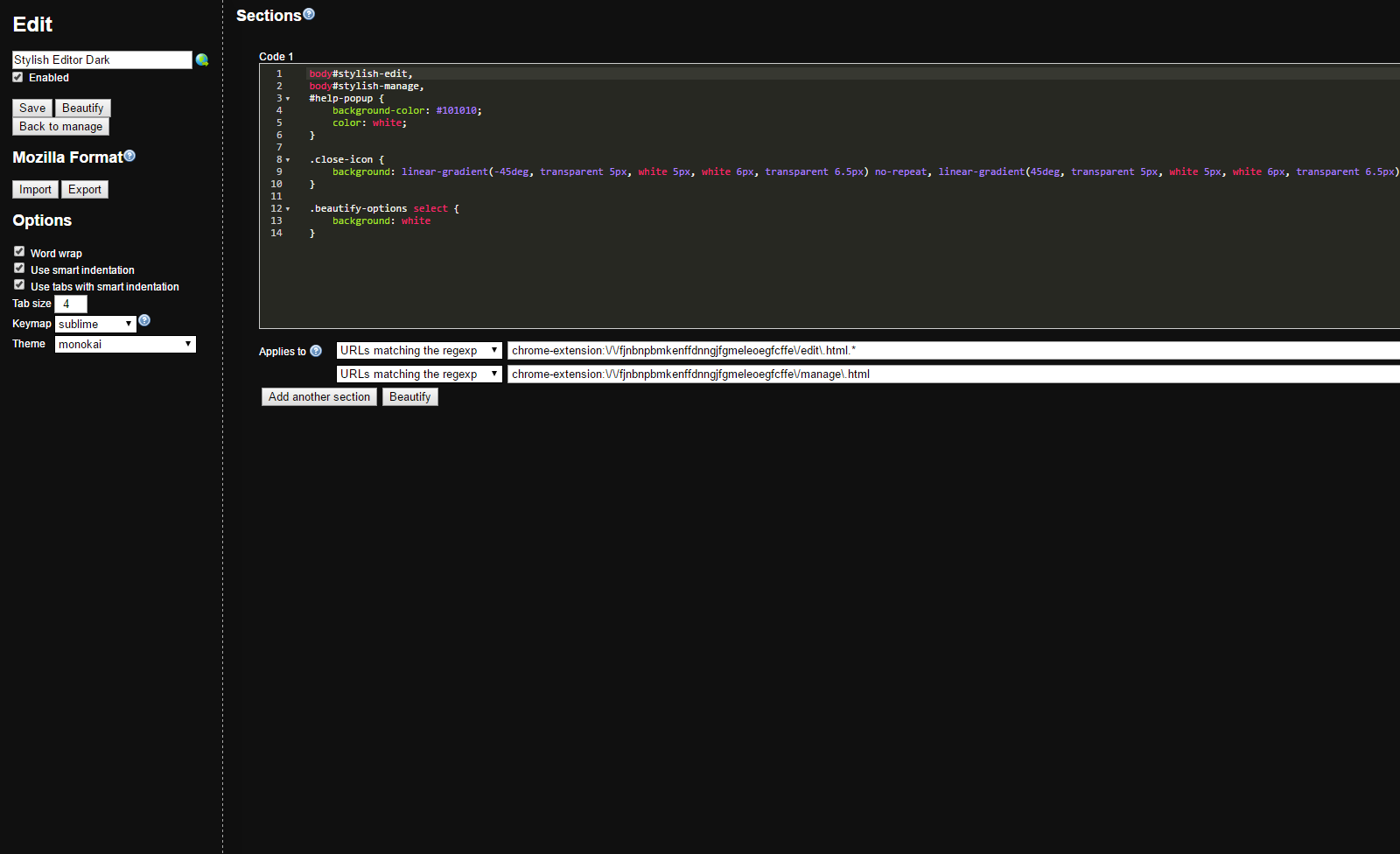Click the style name field 'Stylish Editor Dark'
The height and width of the screenshot is (854, 1400).
[x=102, y=59]
